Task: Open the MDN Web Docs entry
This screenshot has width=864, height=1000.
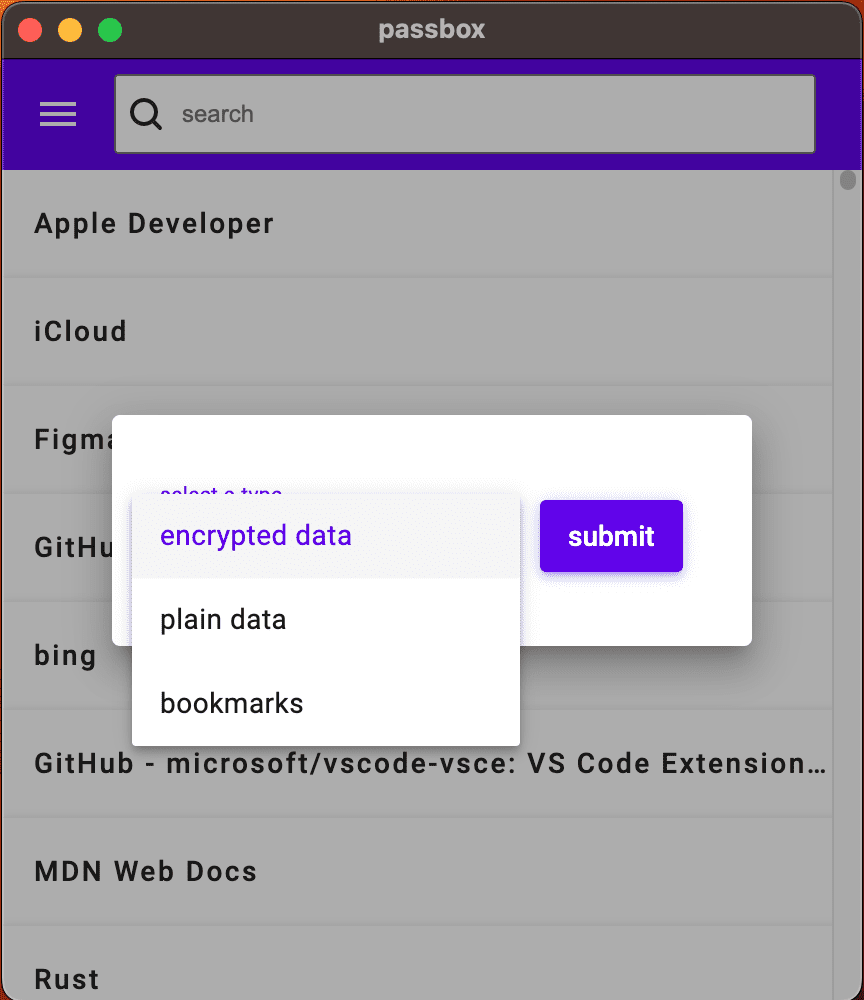Action: (418, 871)
